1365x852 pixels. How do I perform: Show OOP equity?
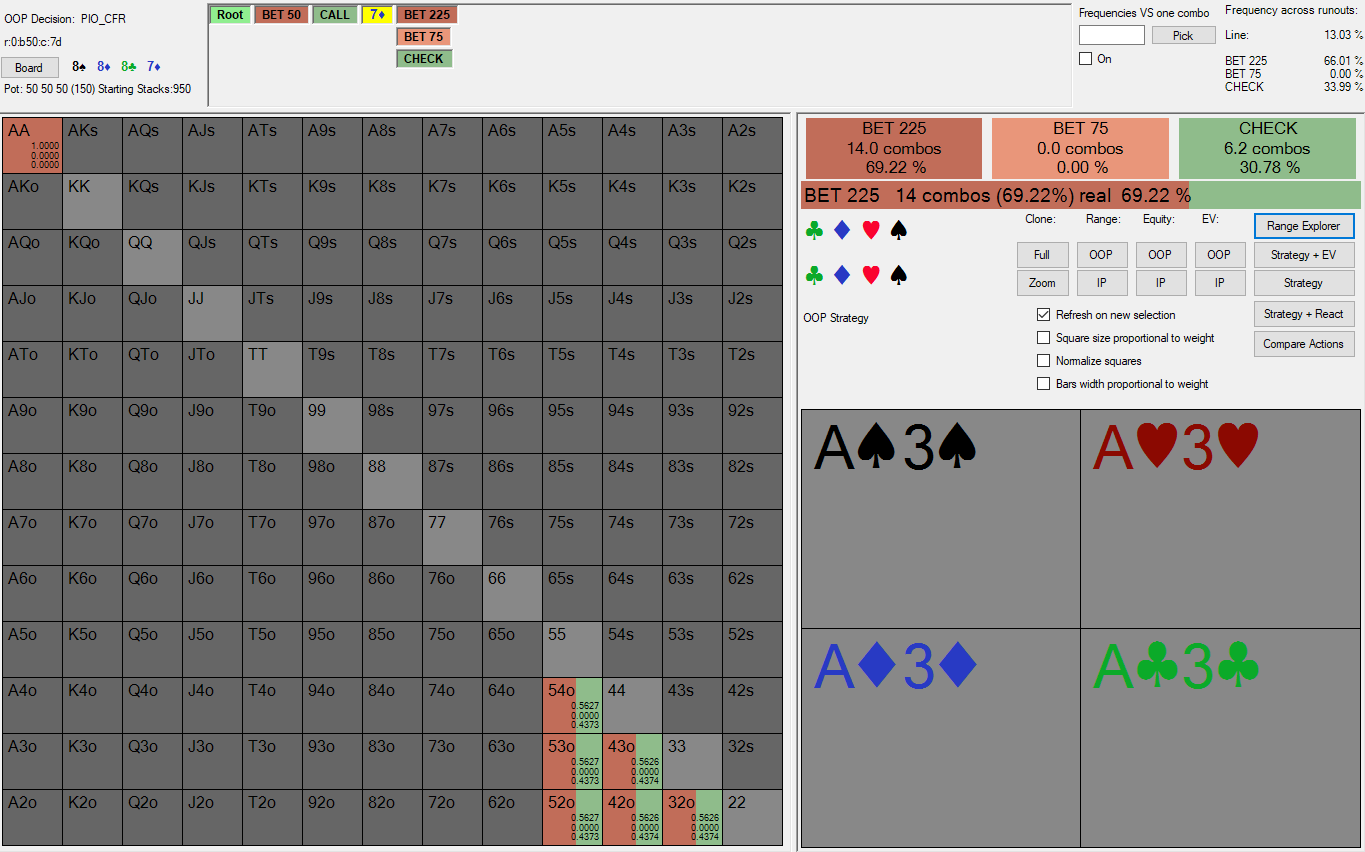(1160, 255)
